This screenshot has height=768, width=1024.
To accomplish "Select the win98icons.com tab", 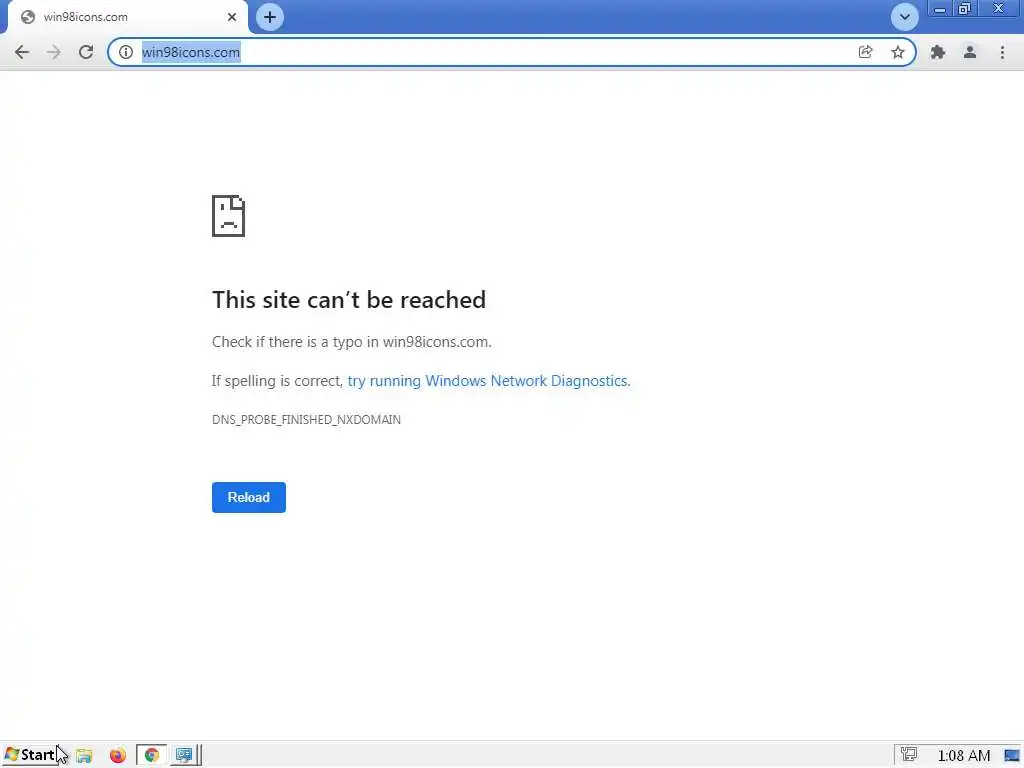I will coord(128,17).
